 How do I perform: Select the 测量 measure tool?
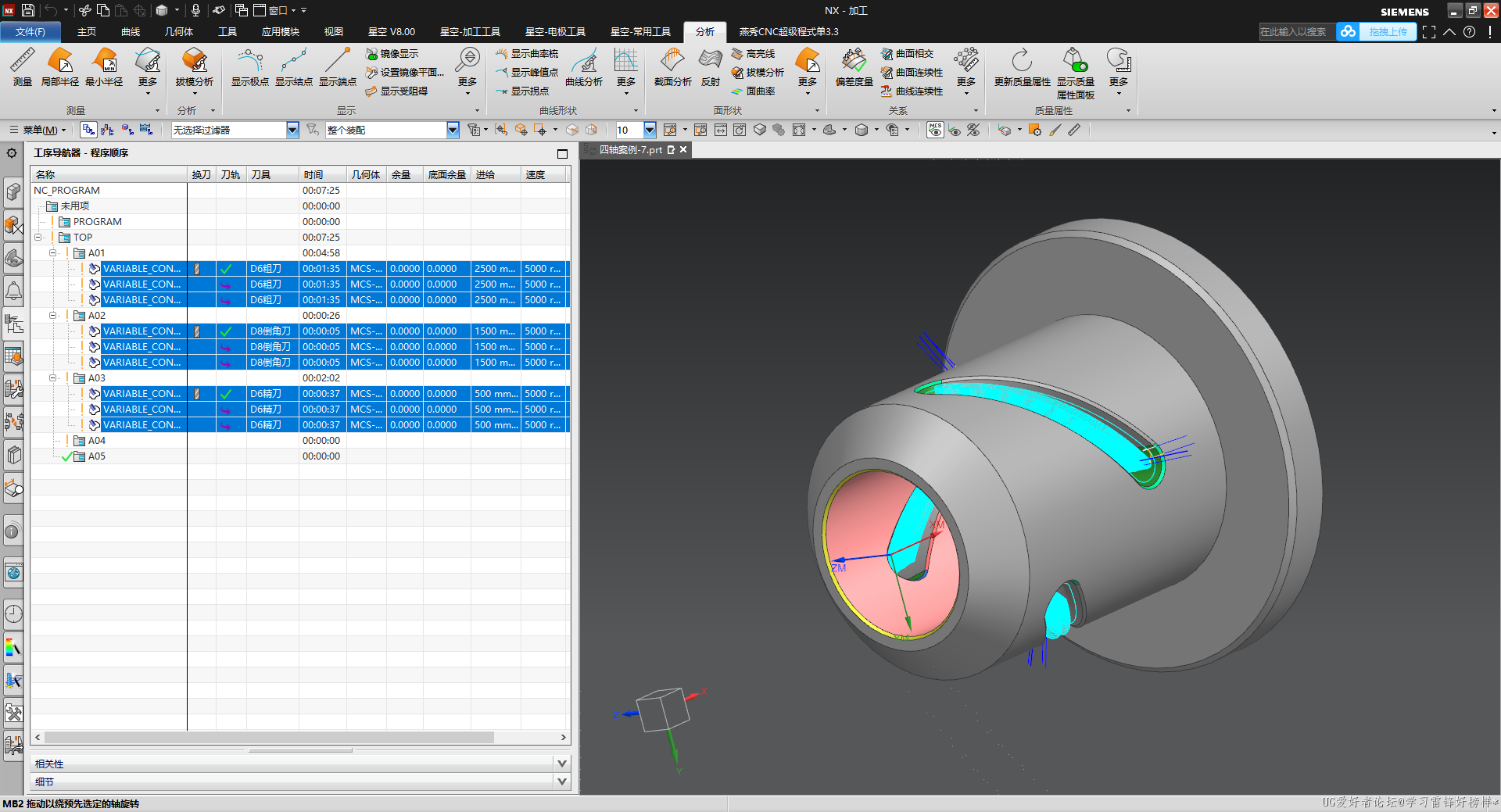point(22,67)
